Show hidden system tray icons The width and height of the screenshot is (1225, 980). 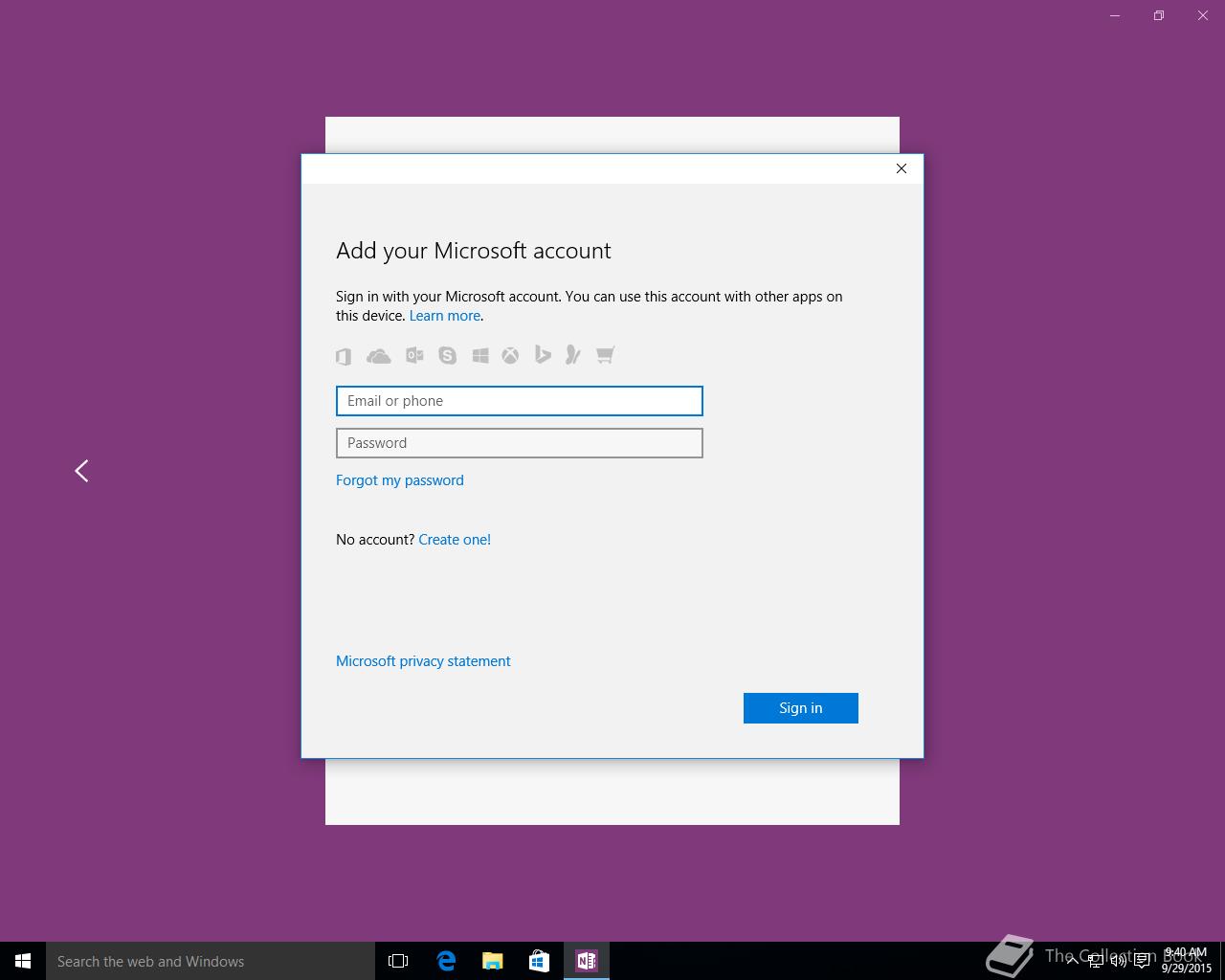point(1073,961)
